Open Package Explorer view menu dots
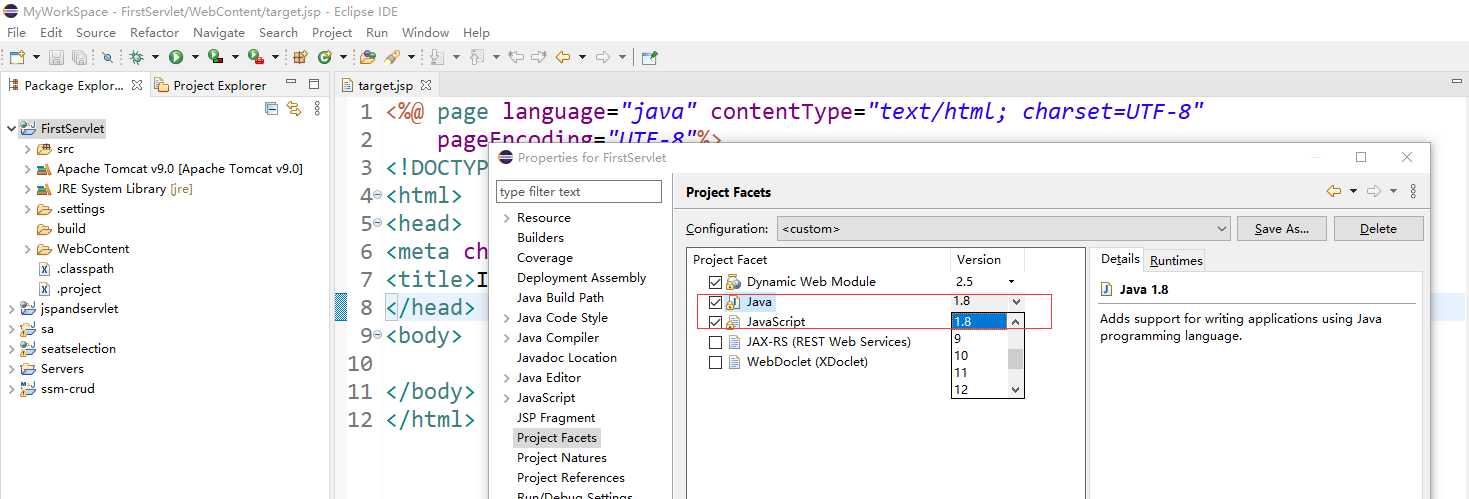1469x499 pixels. click(318, 108)
